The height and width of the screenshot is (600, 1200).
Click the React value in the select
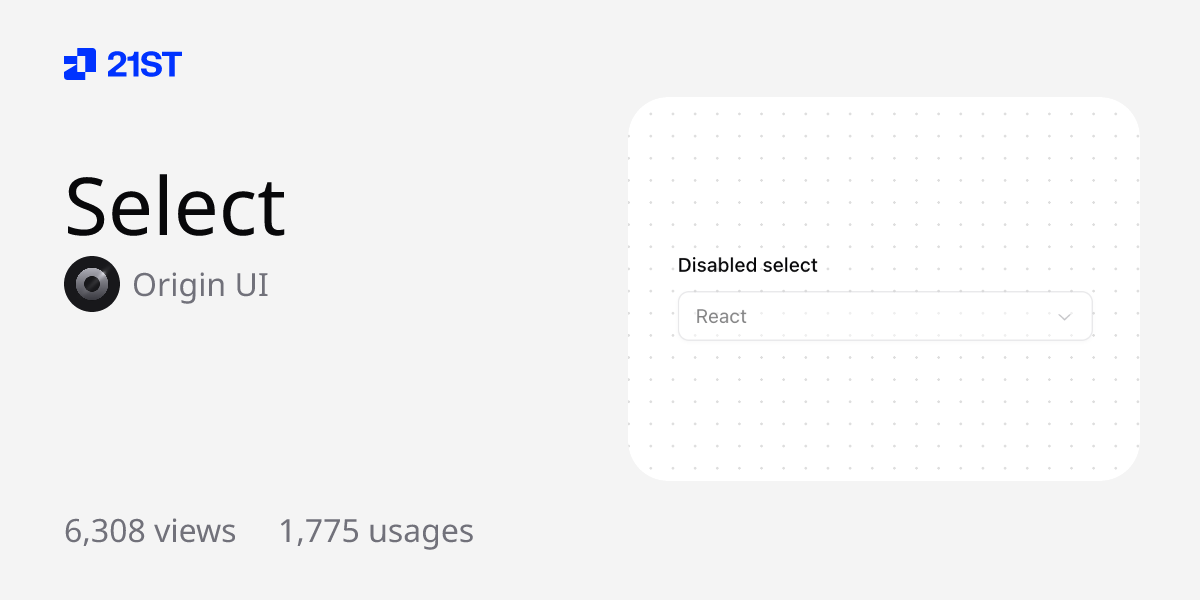pyautogui.click(x=721, y=316)
